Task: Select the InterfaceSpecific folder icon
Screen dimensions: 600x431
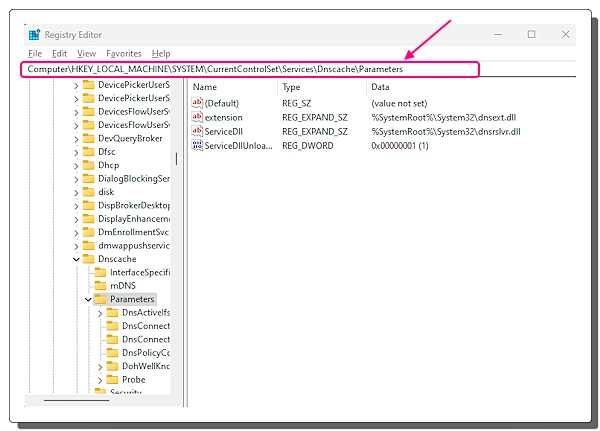Action: click(x=100, y=272)
